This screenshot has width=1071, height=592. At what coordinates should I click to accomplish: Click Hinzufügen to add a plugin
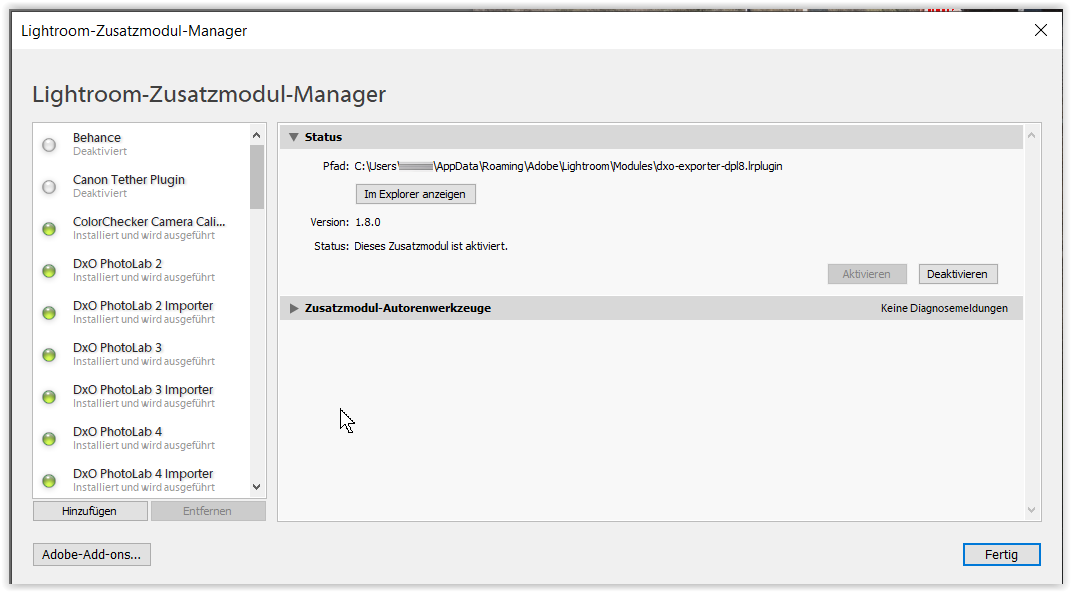click(x=89, y=511)
